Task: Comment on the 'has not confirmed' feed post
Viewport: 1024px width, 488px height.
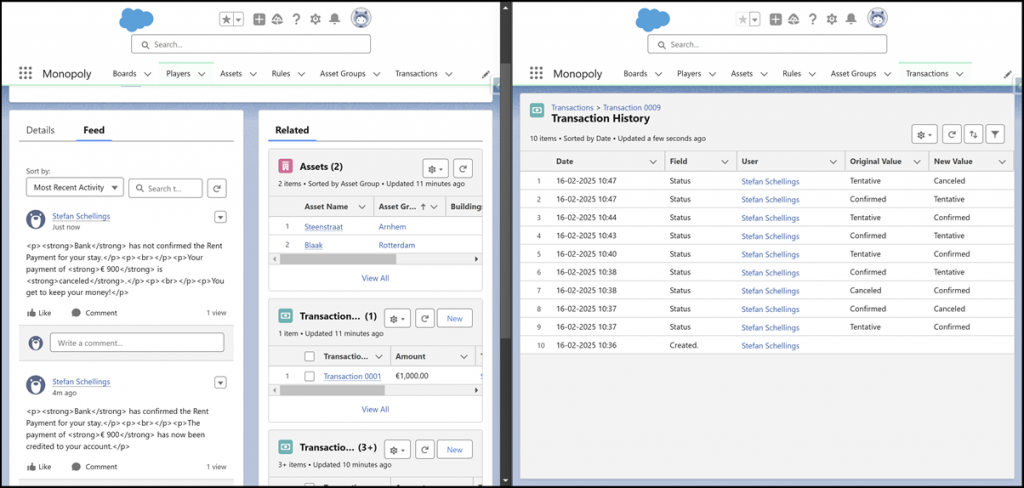Action: coord(95,313)
